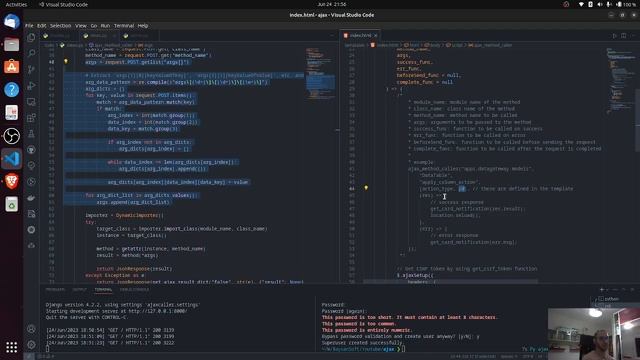Open Files from the Ubuntu dock
Viewport: 640px width, 360px height.
[x=11, y=44]
